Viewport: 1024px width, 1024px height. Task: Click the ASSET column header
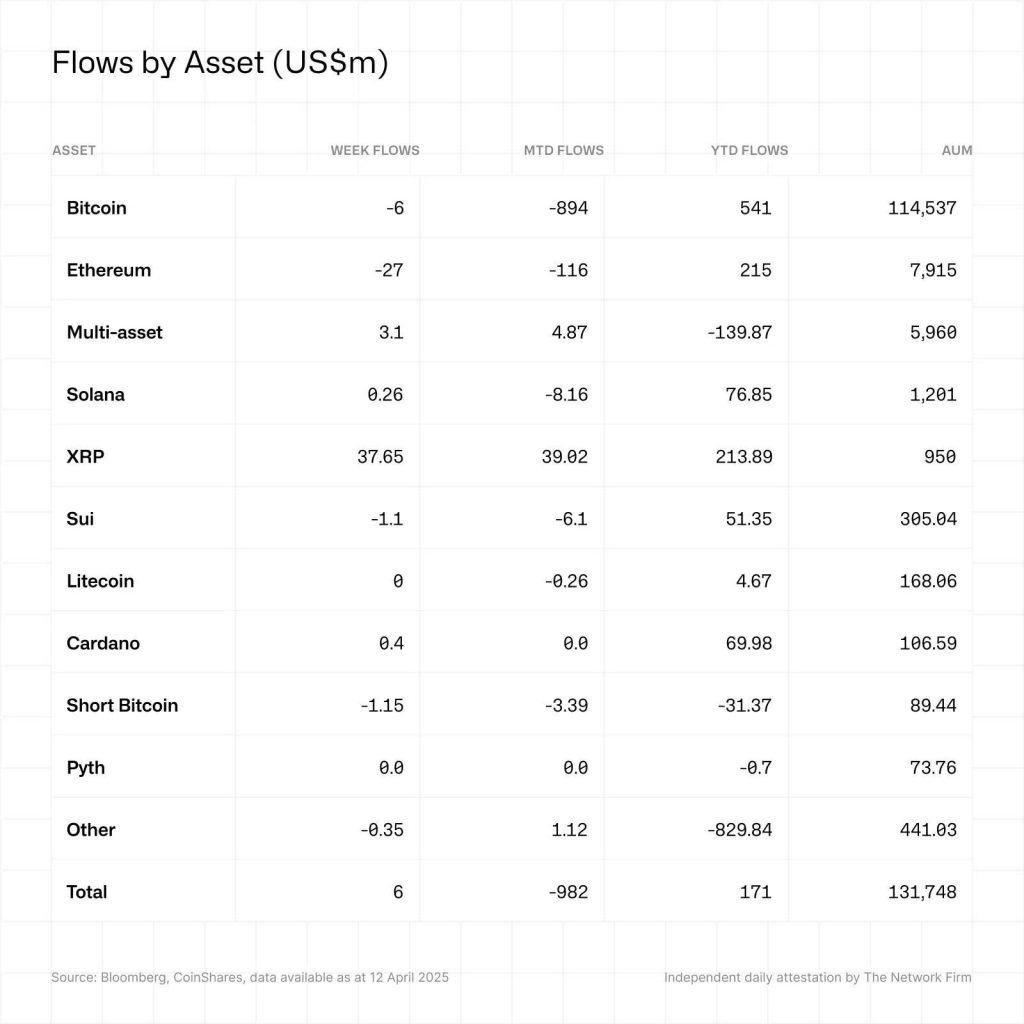(x=74, y=150)
